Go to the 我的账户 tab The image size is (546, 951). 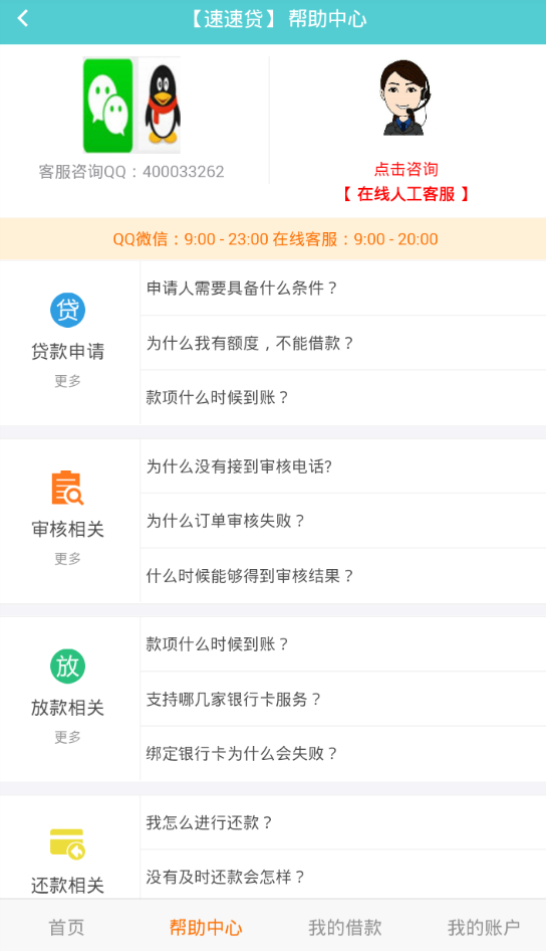point(484,927)
